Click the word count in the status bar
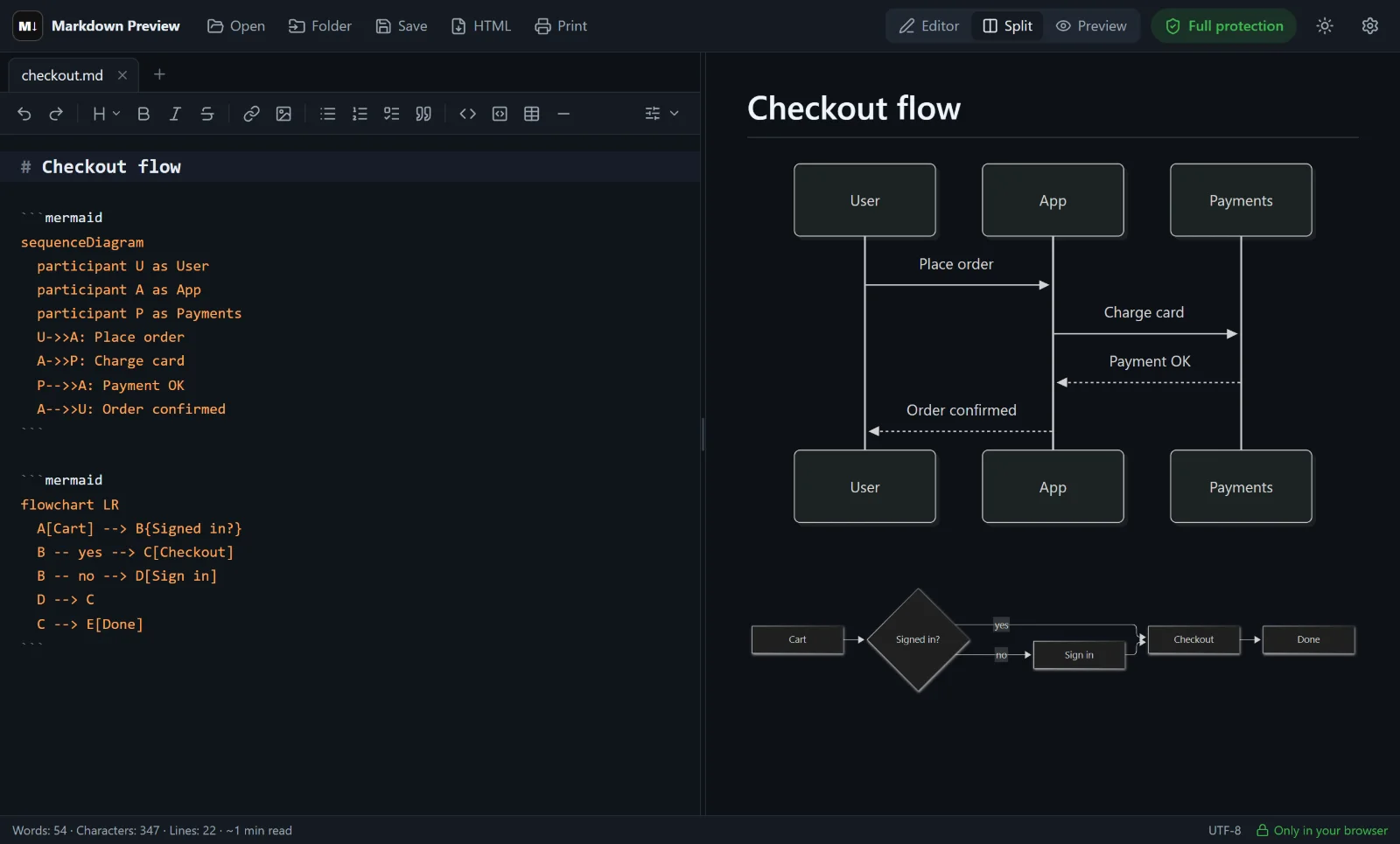 [39, 830]
